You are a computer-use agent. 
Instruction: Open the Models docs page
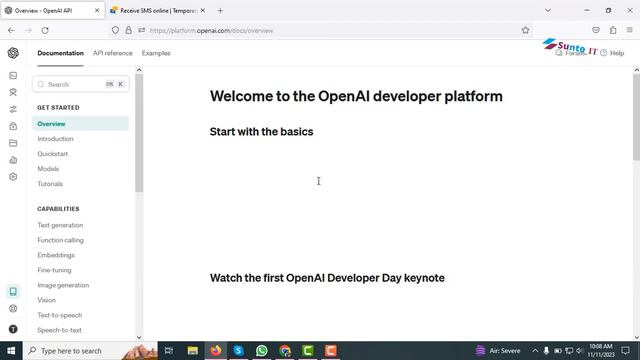(48, 169)
